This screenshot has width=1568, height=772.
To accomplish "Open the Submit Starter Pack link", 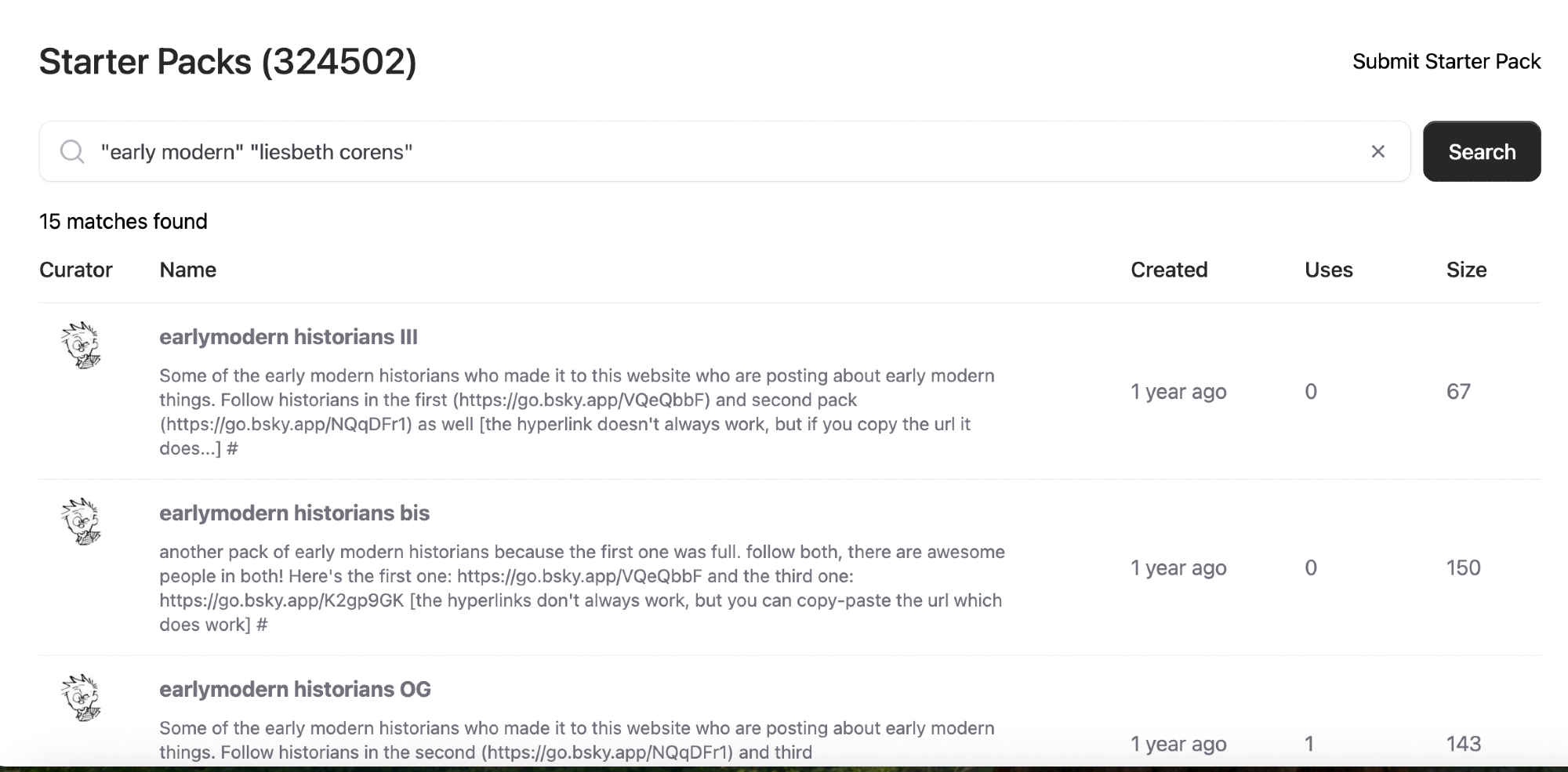I will click(x=1446, y=61).
